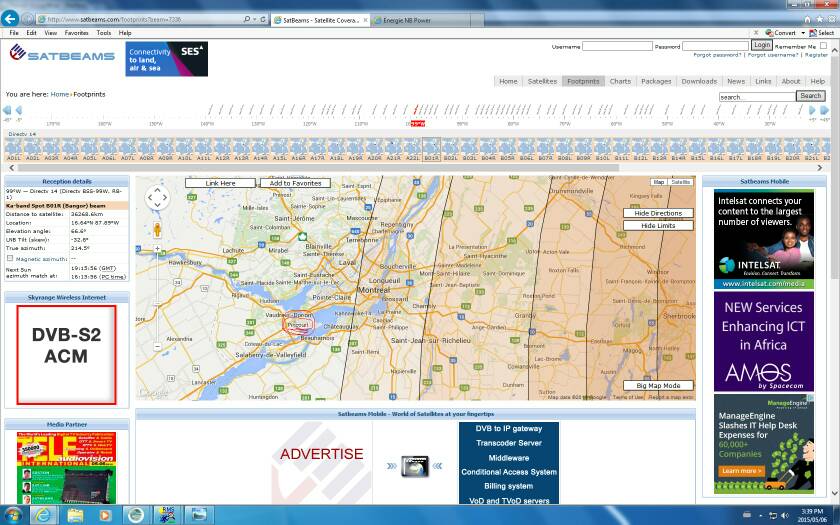Open the News navigation tab

coord(736,81)
